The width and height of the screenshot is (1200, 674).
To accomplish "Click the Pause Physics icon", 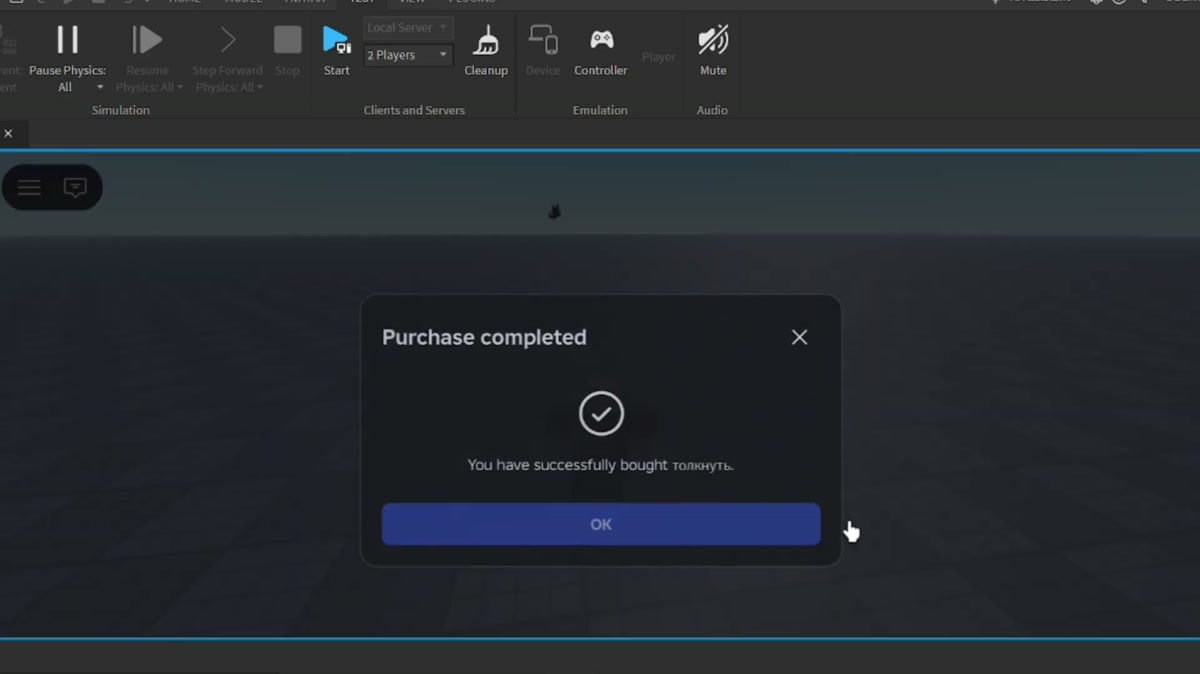I will [x=67, y=40].
